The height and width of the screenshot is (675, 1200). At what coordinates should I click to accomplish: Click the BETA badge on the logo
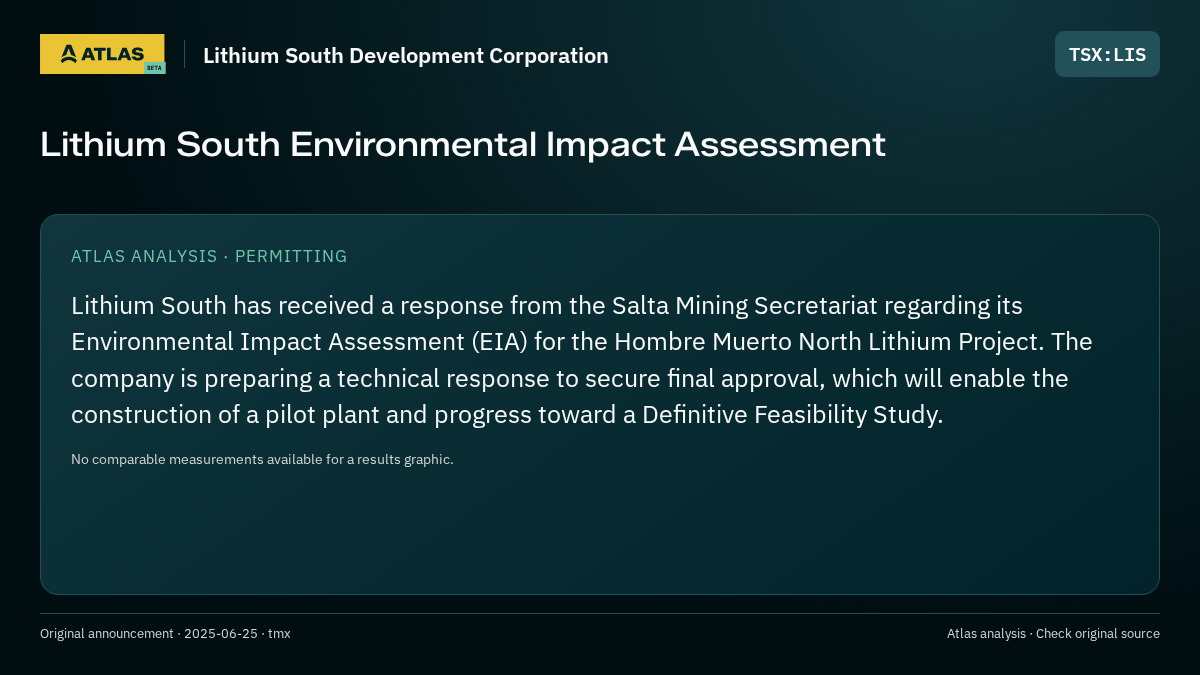click(154, 68)
